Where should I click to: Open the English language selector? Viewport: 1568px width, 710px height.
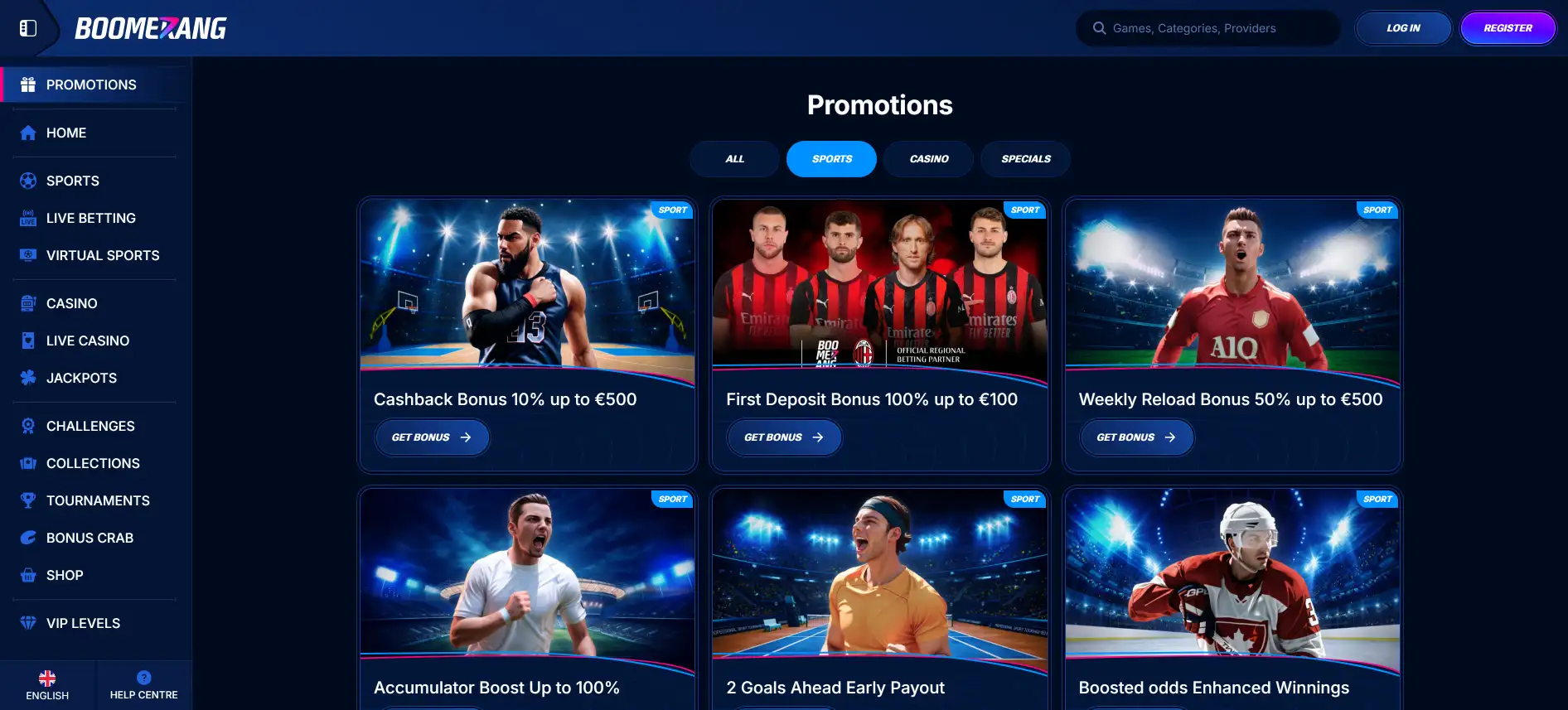(x=47, y=685)
